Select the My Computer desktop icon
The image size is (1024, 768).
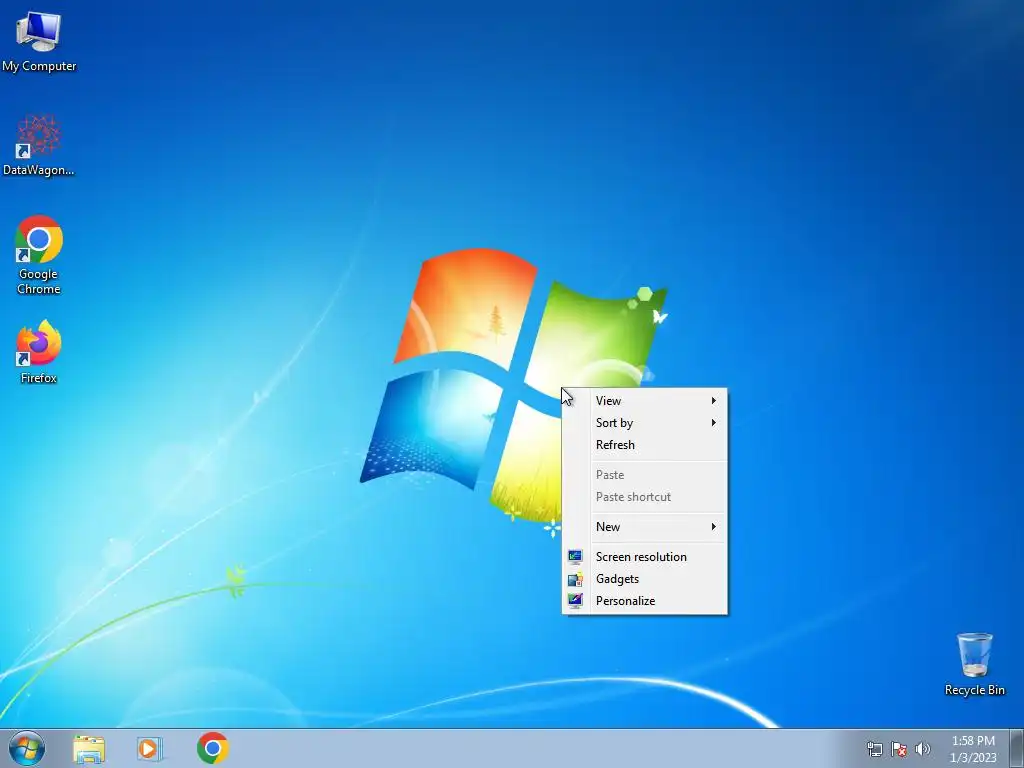[x=39, y=41]
